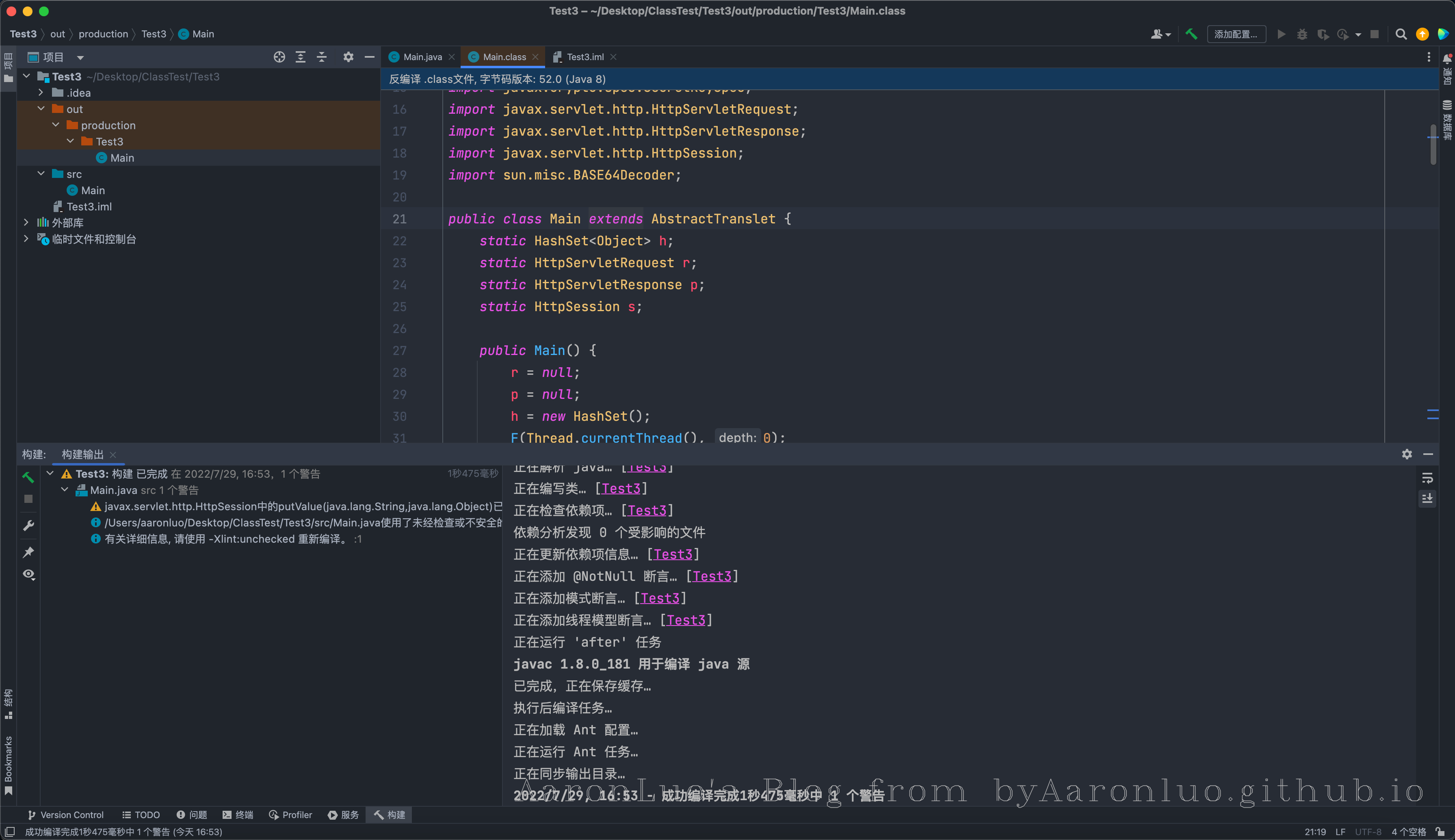Image resolution: width=1455 pixels, height=840 pixels.
Task: Collapse the Test3 build result node
Action: pos(50,473)
